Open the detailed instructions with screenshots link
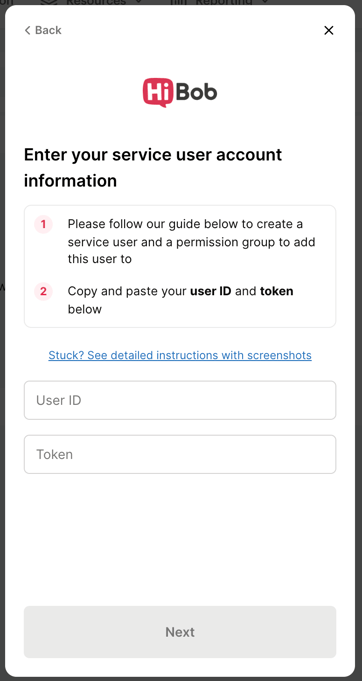This screenshot has width=362, height=681. point(180,355)
